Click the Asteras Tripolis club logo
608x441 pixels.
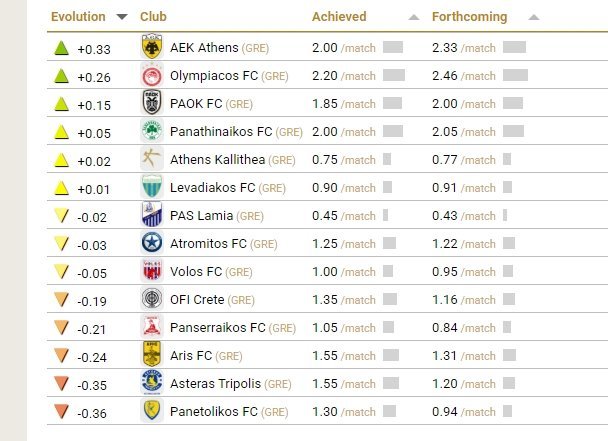(152, 382)
